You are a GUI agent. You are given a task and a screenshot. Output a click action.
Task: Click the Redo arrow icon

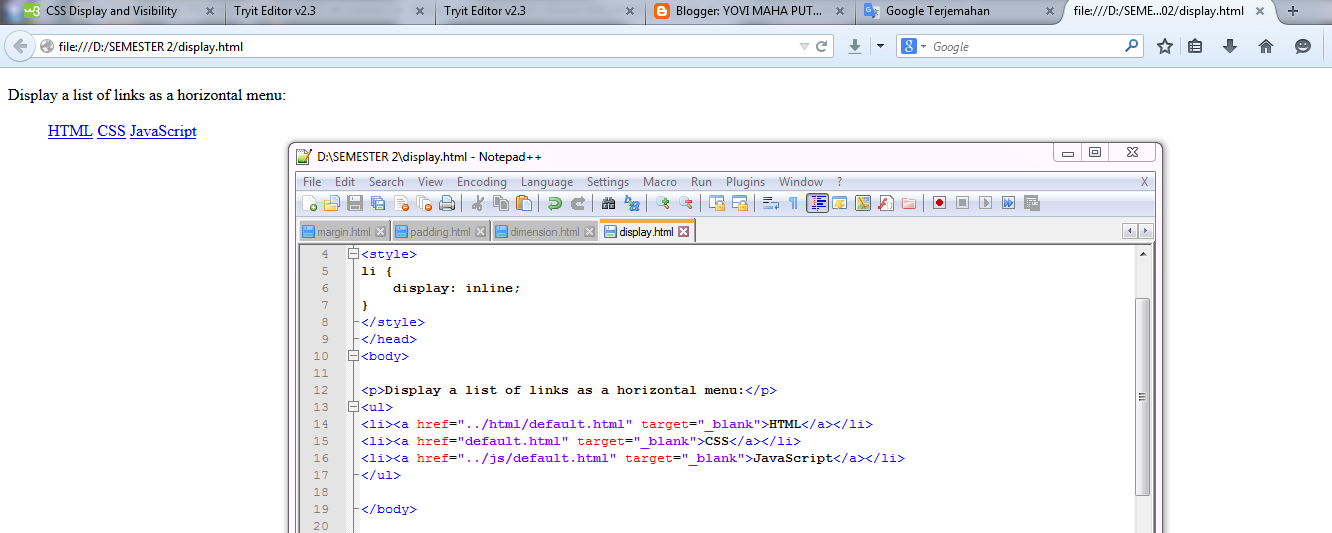coord(578,203)
